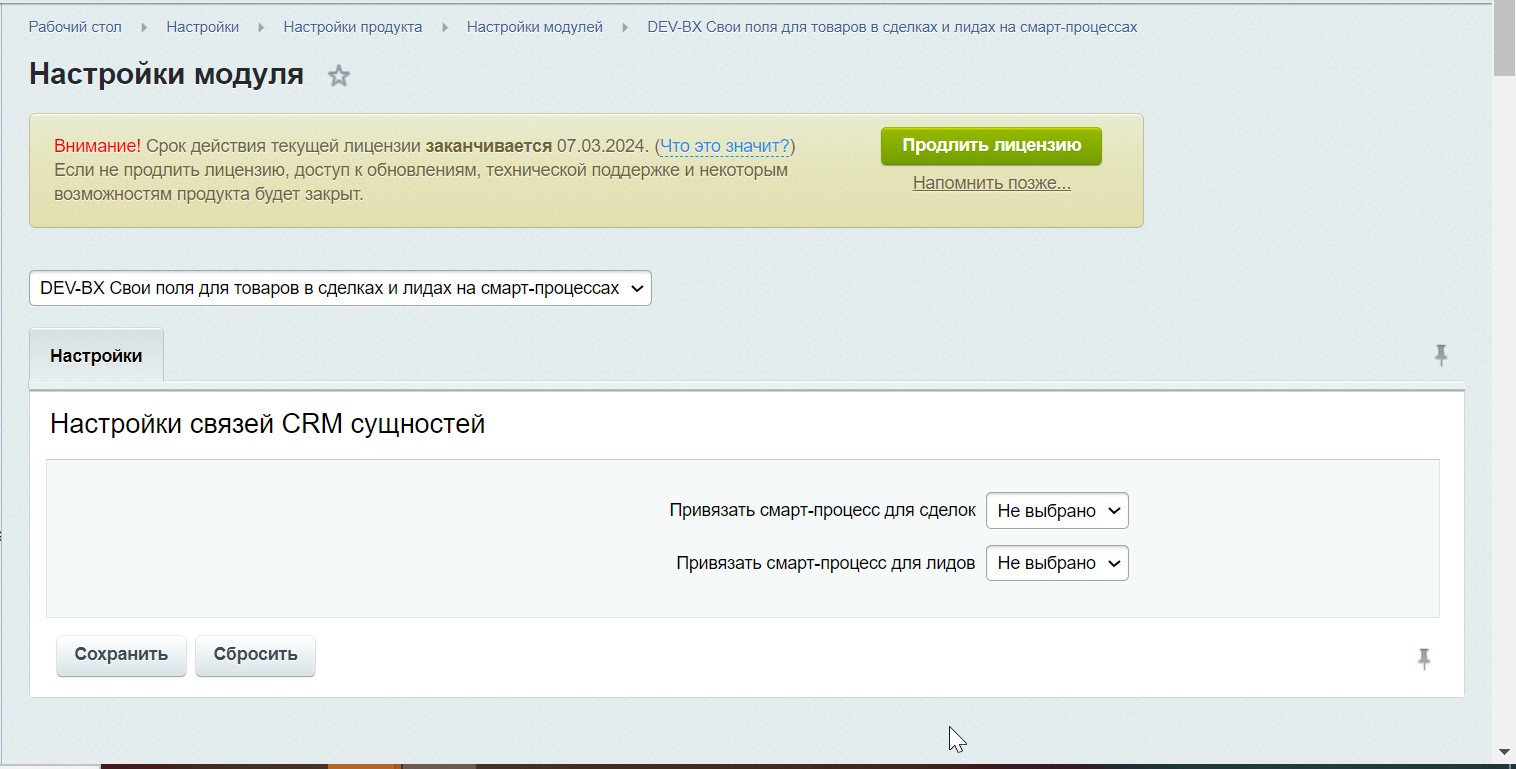Click breadcrumb arrow after Рабочий стол
The image size is (1516, 769).
(x=144, y=27)
